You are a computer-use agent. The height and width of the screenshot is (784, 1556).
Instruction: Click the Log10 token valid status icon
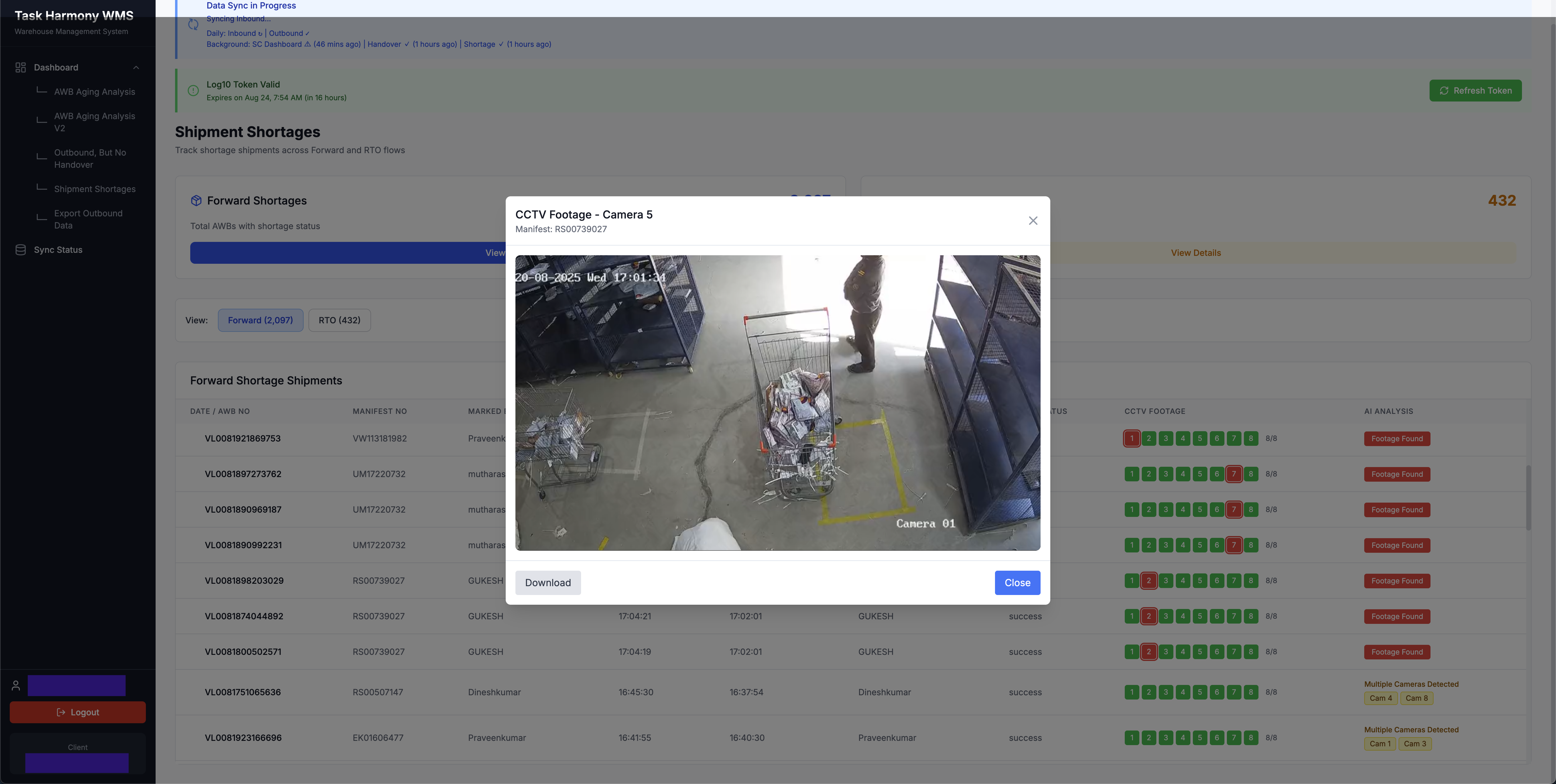tap(193, 91)
